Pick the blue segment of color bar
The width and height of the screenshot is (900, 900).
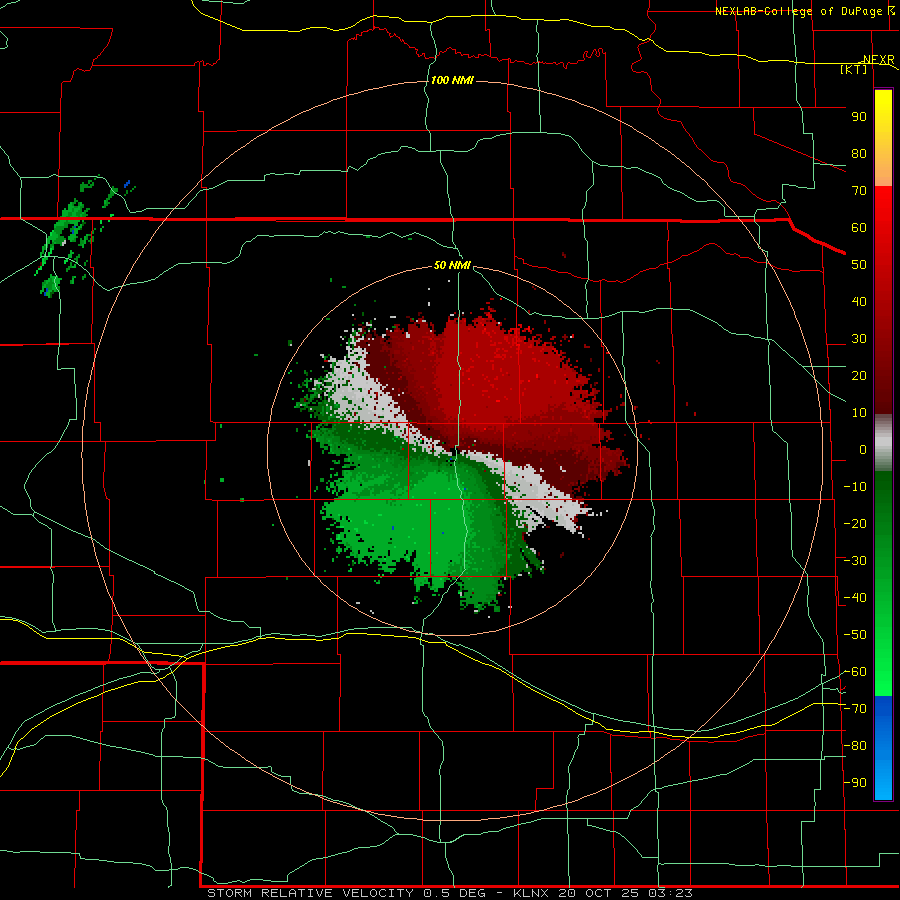pos(883,746)
